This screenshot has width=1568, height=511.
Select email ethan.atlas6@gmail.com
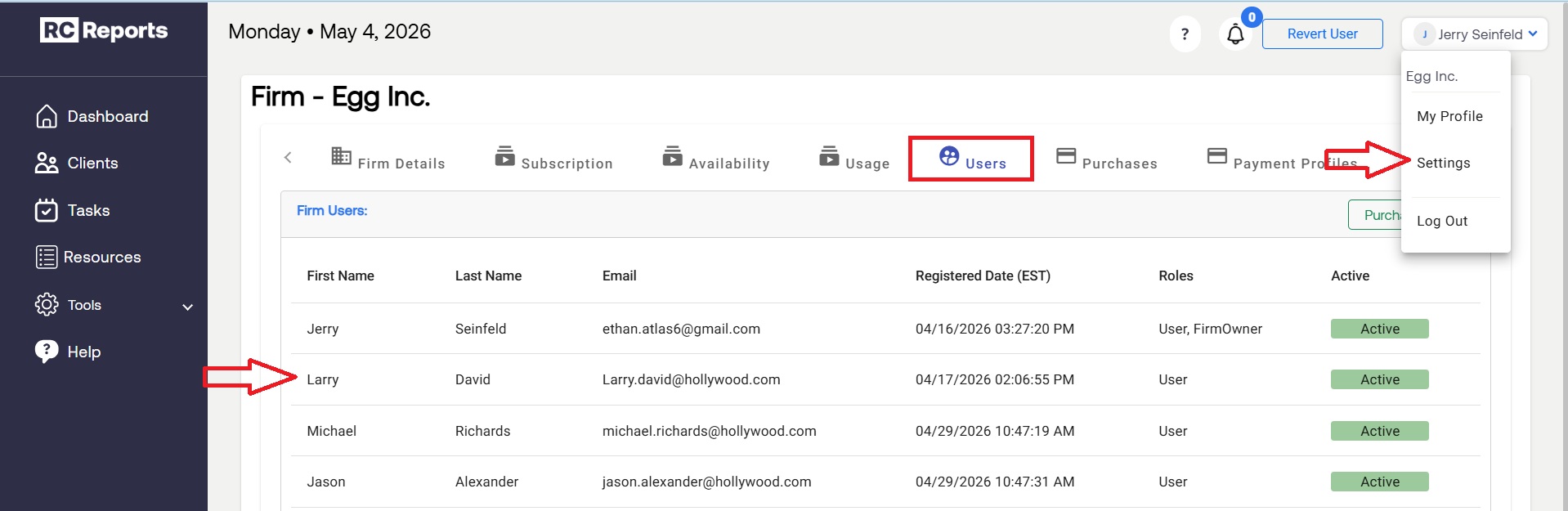tap(681, 329)
